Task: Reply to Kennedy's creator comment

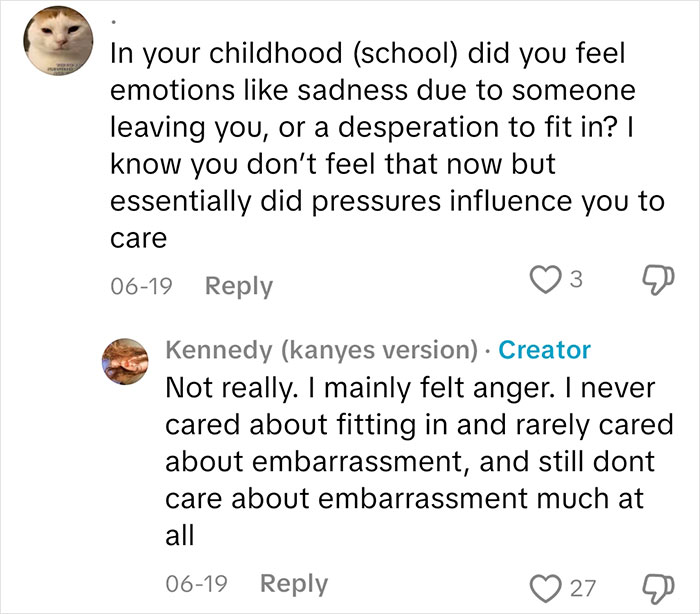Action: [293, 584]
